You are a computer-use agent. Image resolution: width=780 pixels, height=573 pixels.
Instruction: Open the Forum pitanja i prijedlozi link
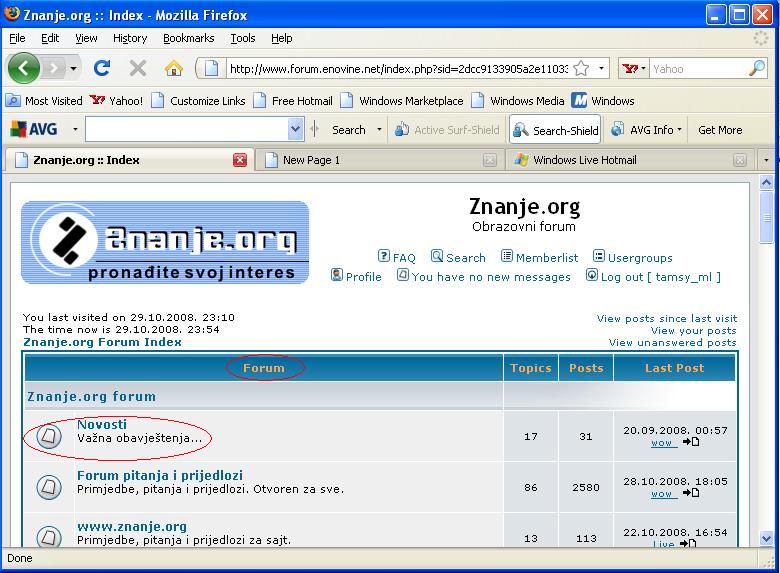pyautogui.click(x=160, y=475)
